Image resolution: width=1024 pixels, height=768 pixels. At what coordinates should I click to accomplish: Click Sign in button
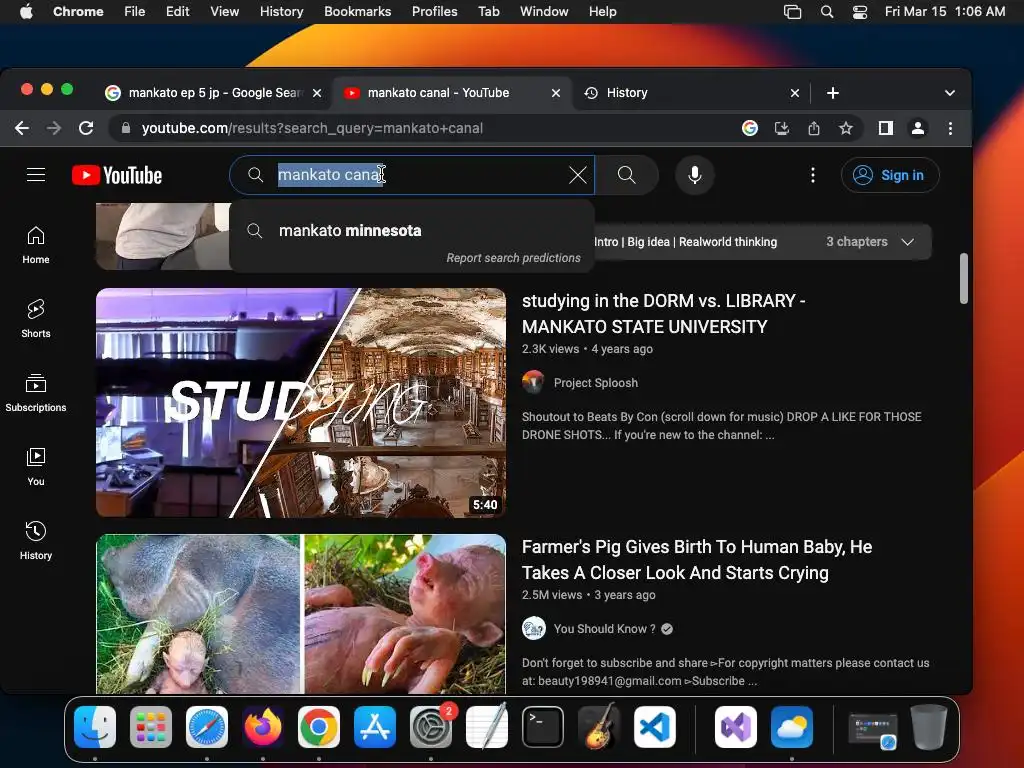point(890,175)
